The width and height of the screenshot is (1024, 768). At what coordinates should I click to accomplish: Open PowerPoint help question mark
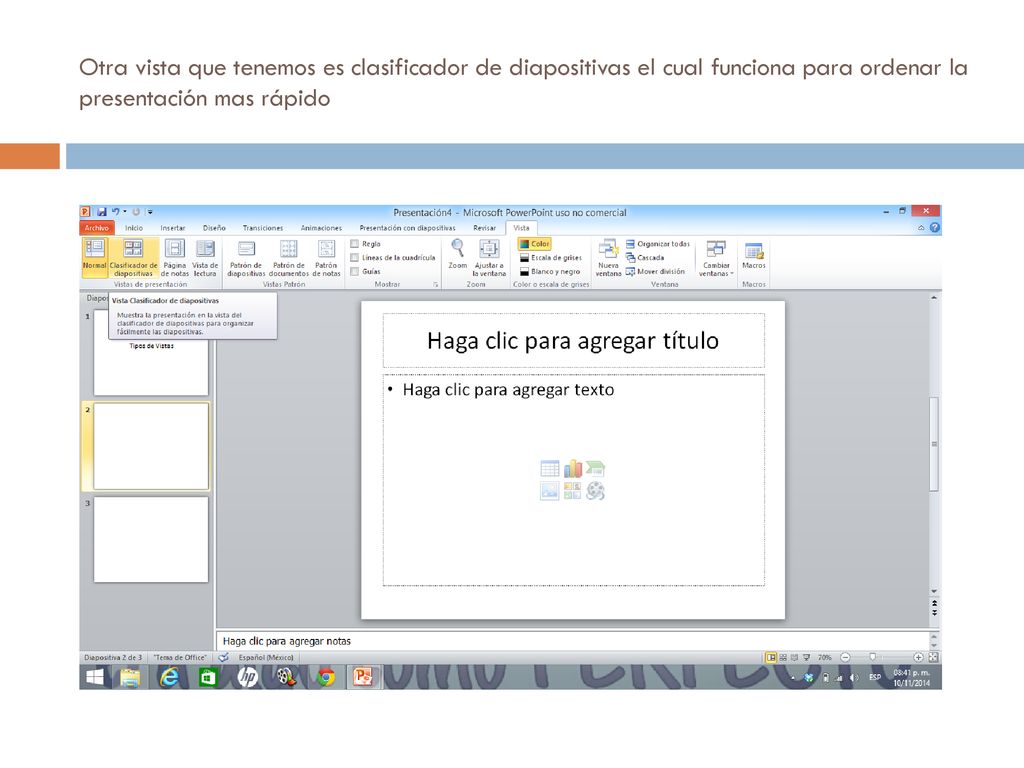tap(935, 228)
